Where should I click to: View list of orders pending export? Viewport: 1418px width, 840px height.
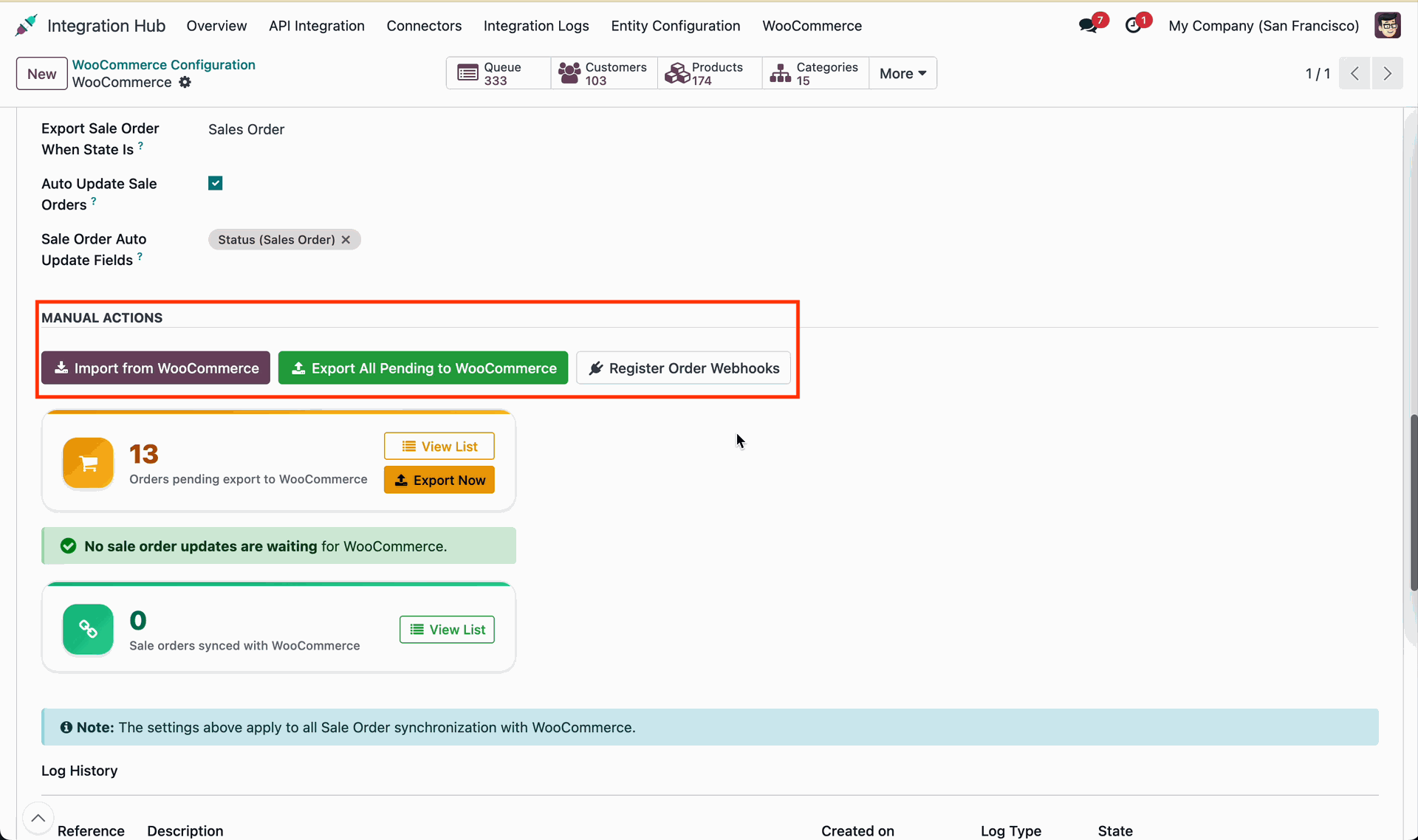point(439,446)
